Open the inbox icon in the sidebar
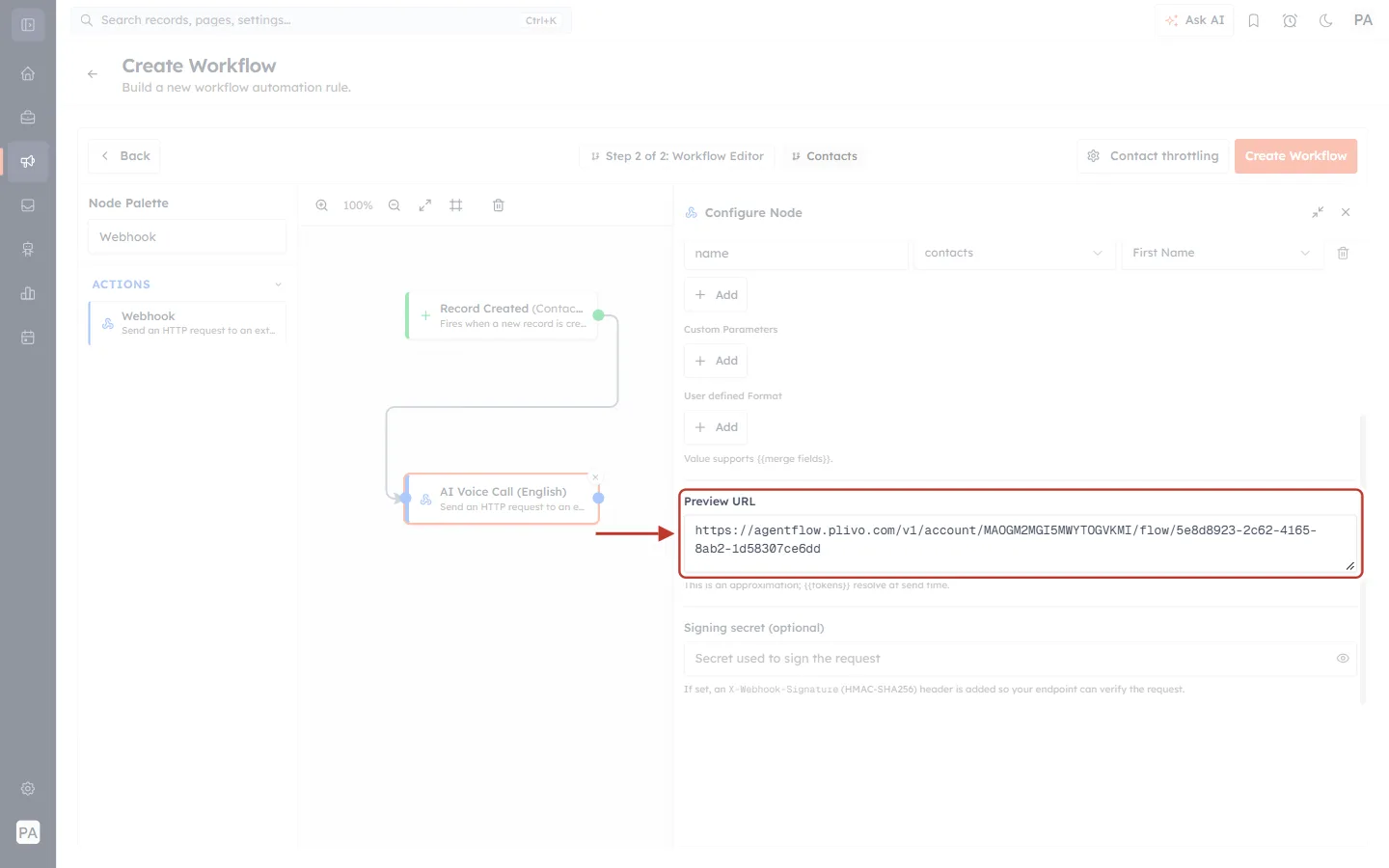The image size is (1389, 868). coord(28,205)
